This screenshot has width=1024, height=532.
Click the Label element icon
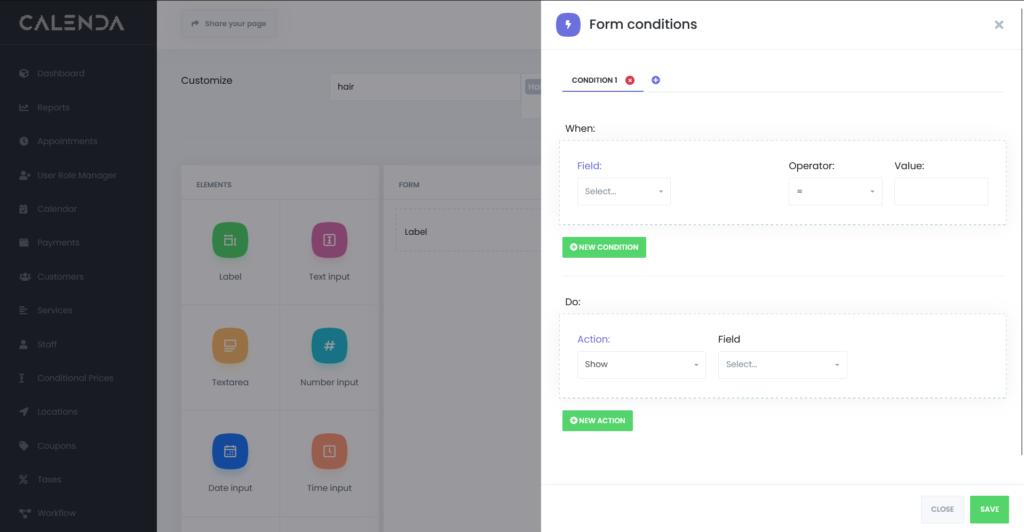(229, 240)
